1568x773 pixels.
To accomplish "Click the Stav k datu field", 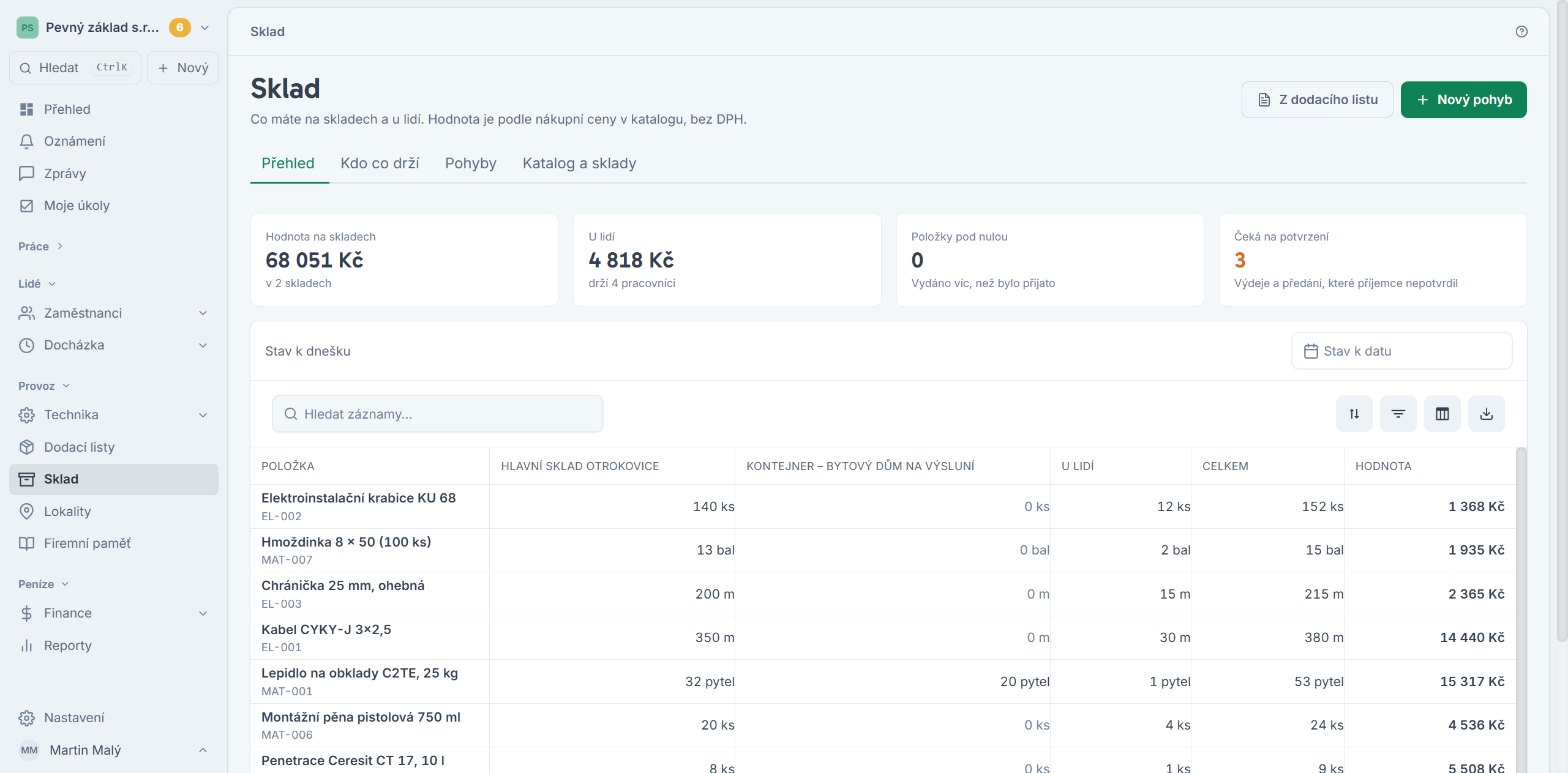I will point(1401,351).
